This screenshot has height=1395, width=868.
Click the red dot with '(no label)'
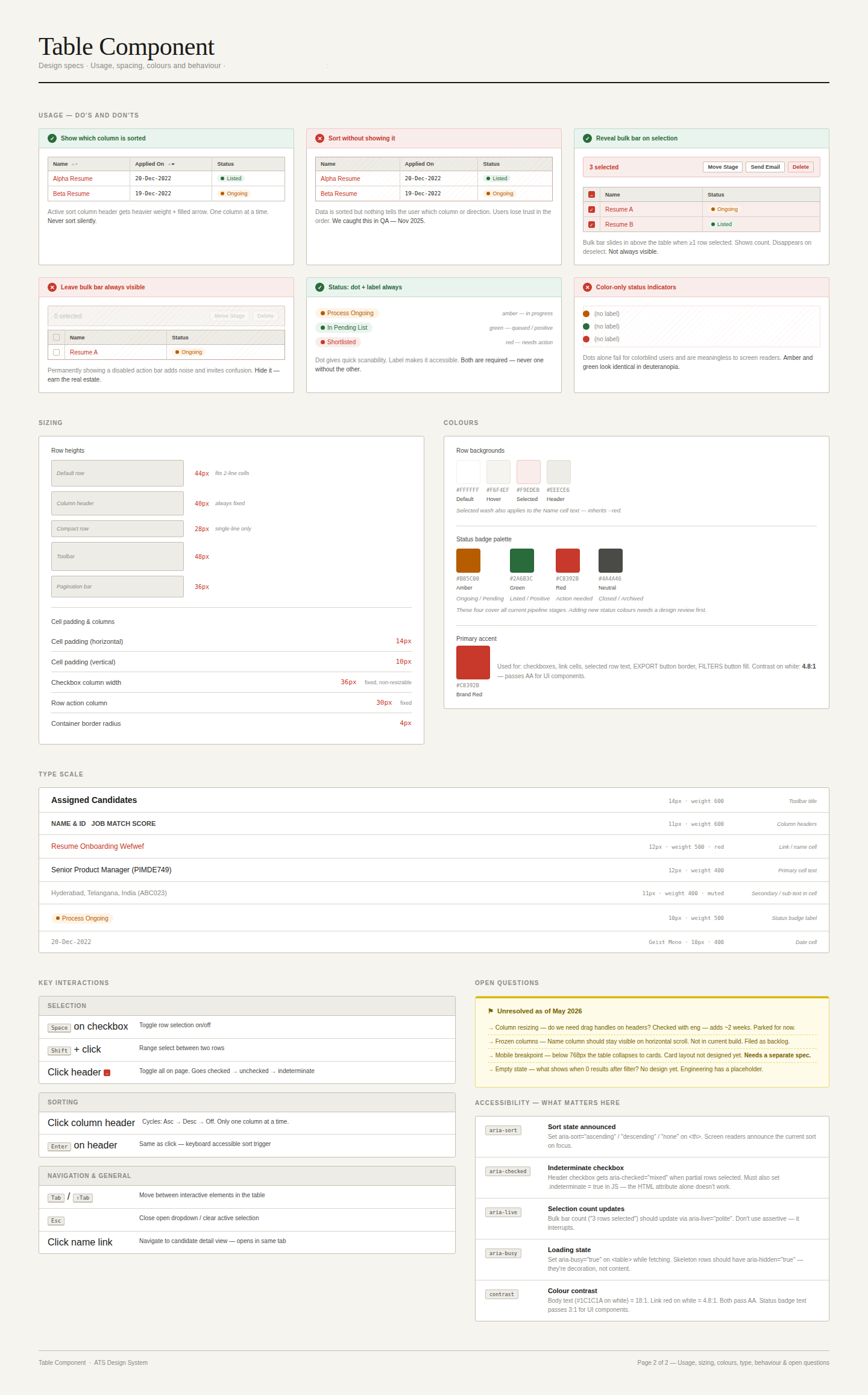[586, 339]
